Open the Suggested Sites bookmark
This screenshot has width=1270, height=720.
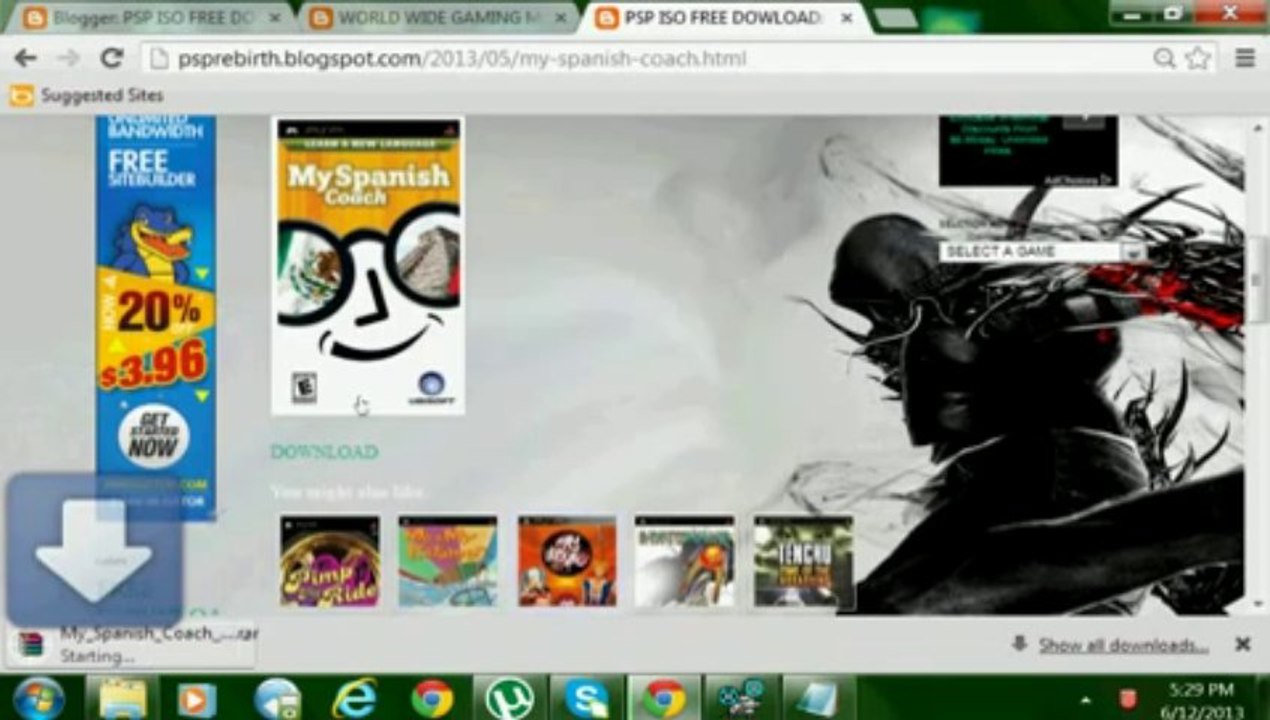(87, 96)
